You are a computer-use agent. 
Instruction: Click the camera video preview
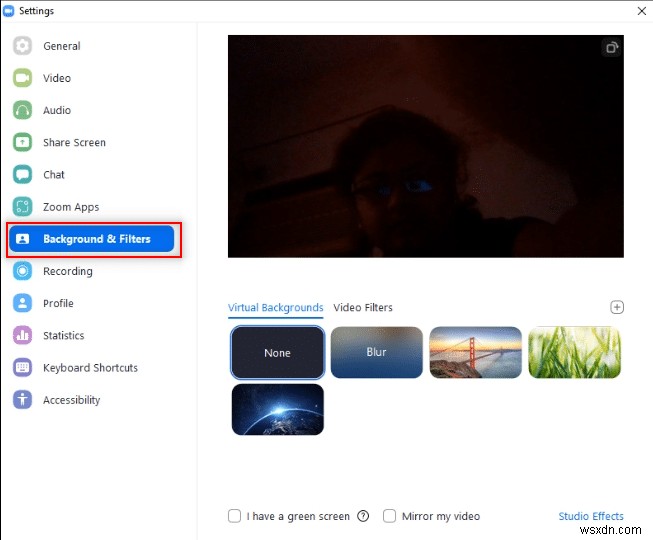pyautogui.click(x=426, y=146)
